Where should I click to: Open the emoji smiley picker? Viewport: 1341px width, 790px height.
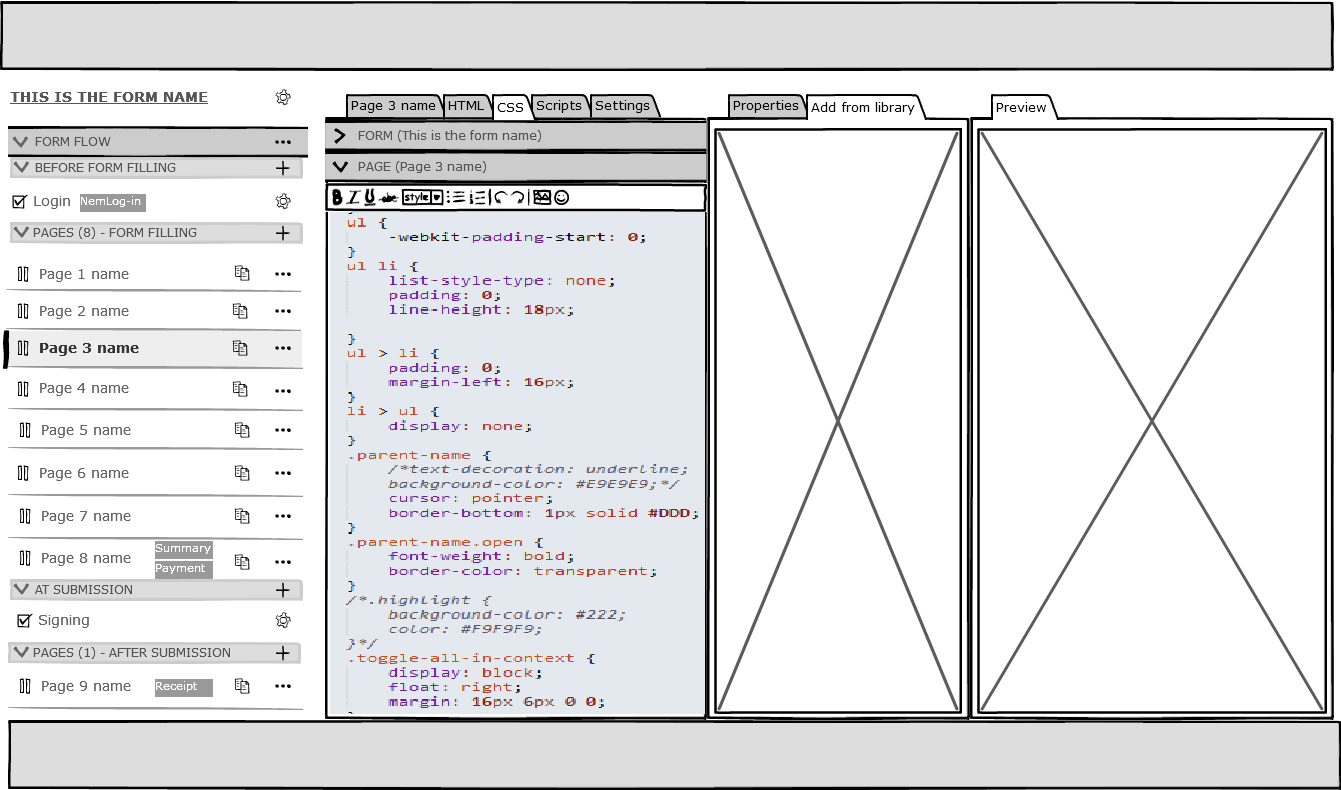tap(562, 198)
